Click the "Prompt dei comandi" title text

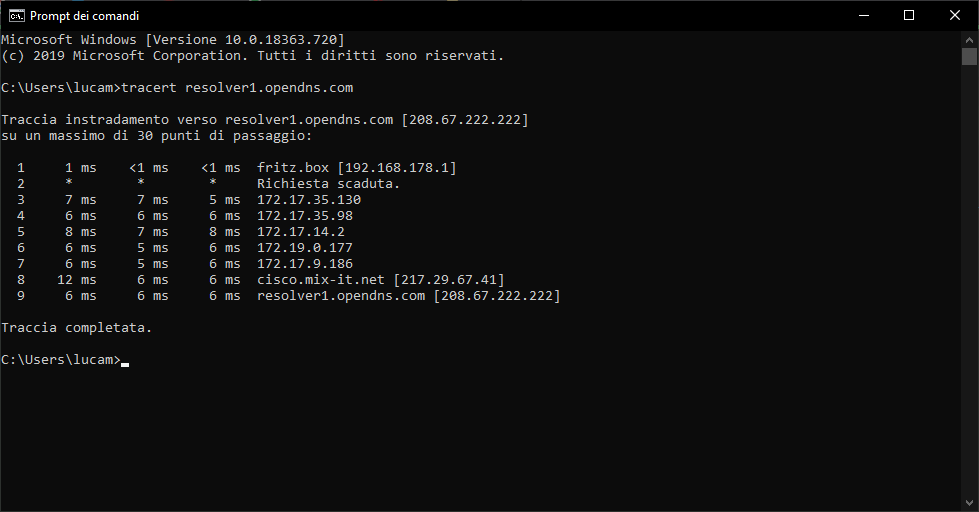click(85, 16)
